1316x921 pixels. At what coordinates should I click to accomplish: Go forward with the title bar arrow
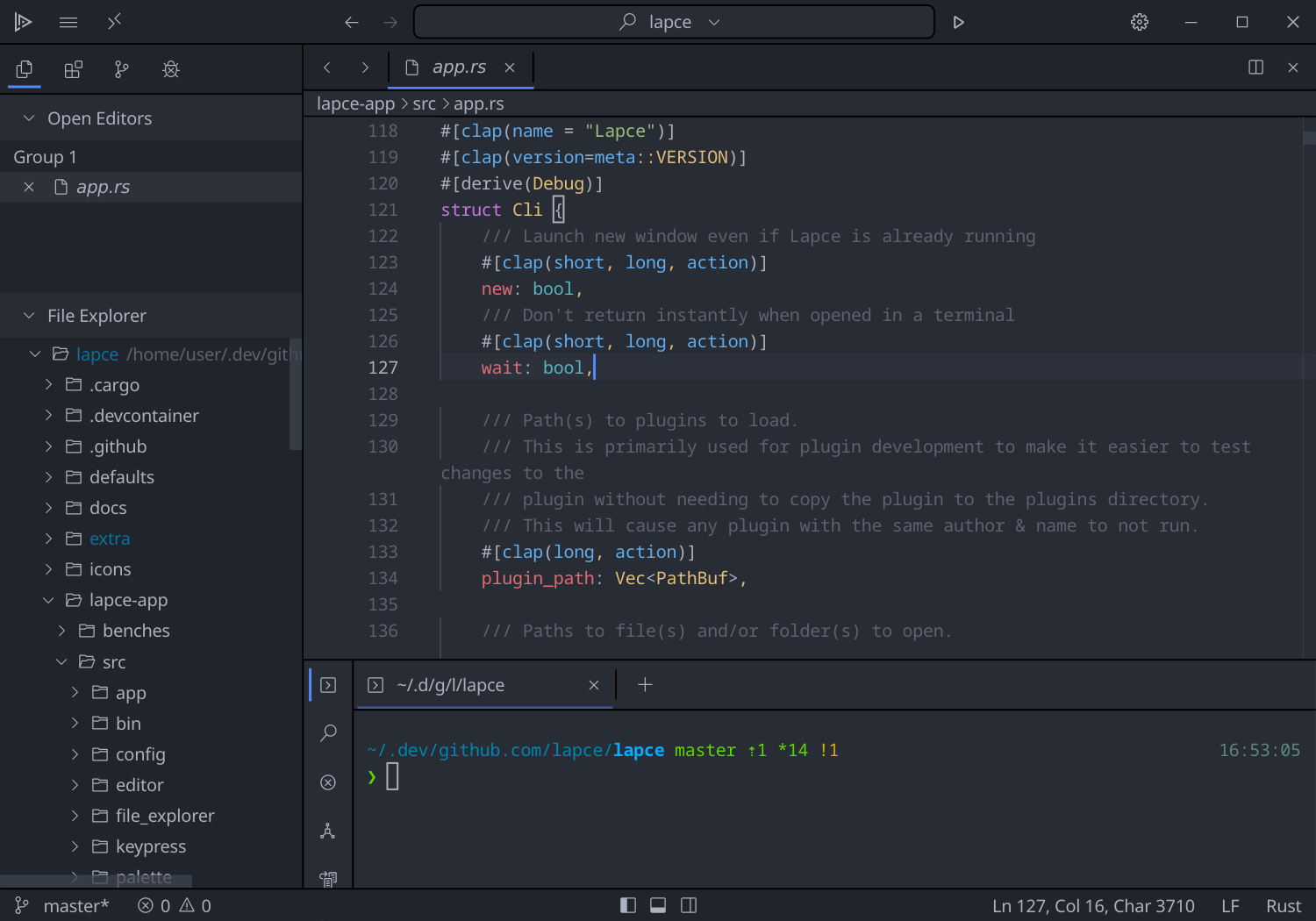pos(390,22)
